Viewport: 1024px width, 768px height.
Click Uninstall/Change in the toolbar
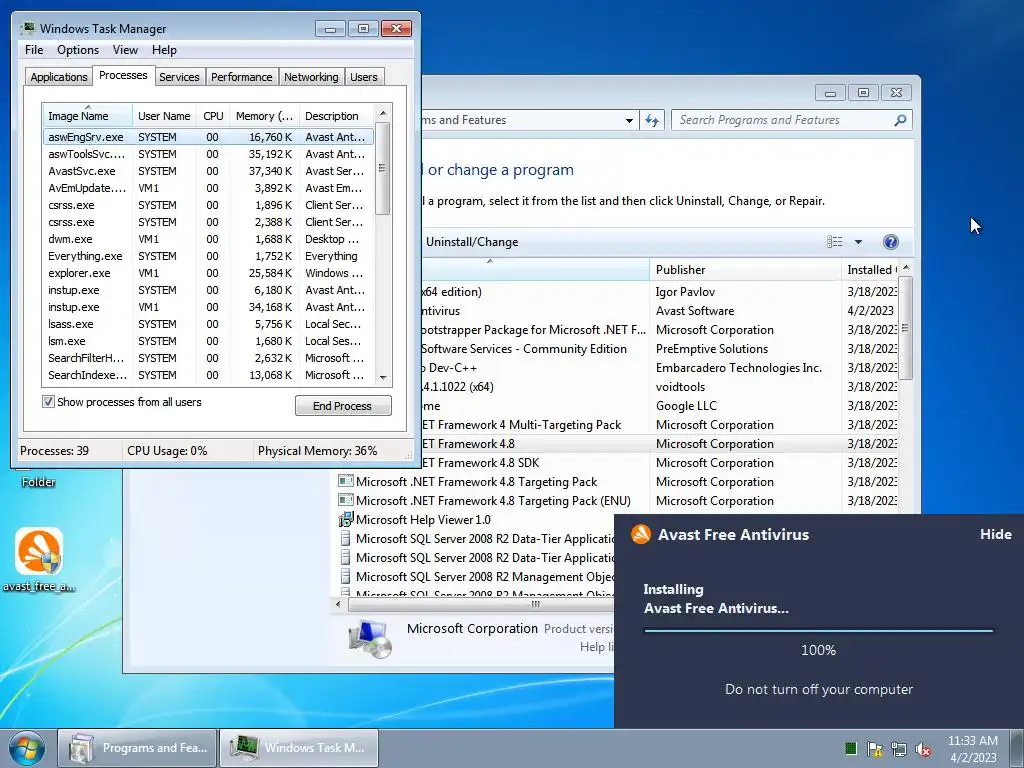tap(472, 242)
